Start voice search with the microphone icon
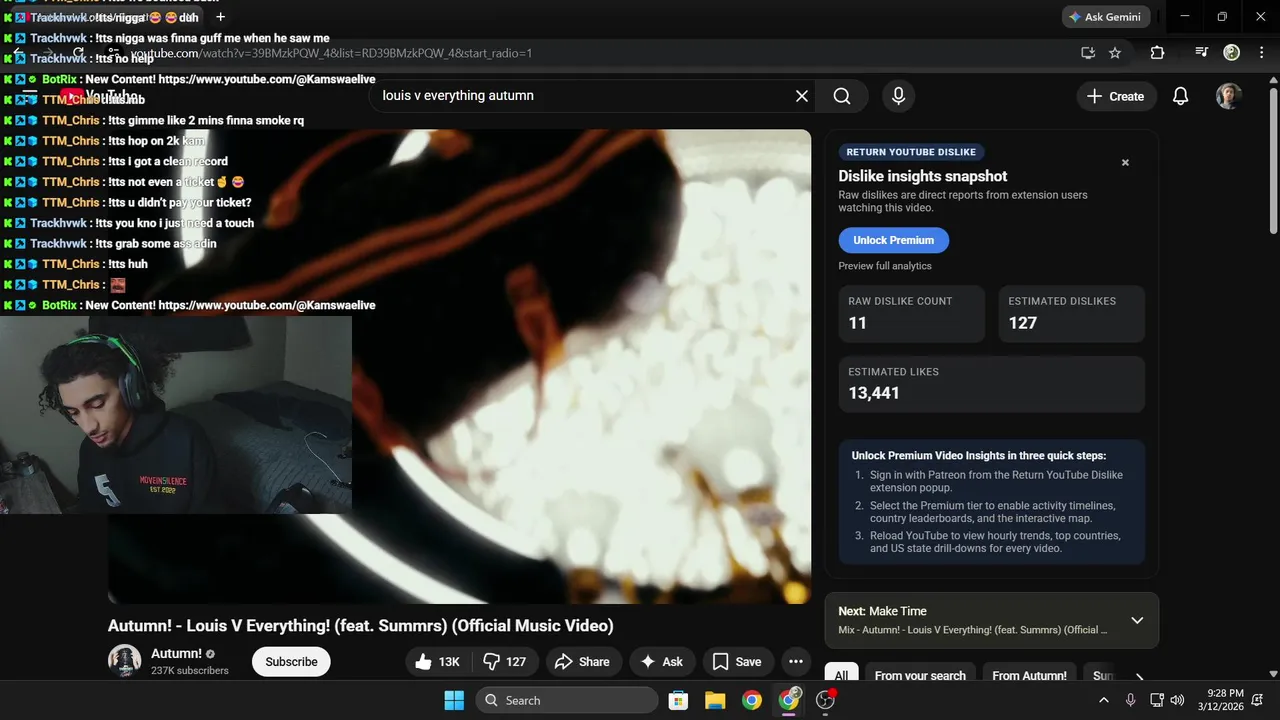Viewport: 1280px width, 720px height. [898, 96]
